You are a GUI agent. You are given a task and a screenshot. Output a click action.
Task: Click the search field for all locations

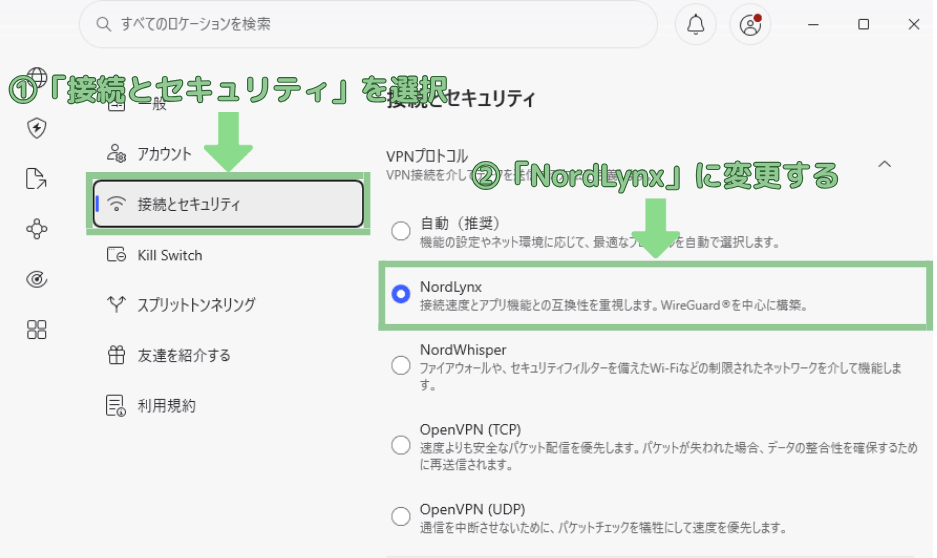click(x=368, y=24)
